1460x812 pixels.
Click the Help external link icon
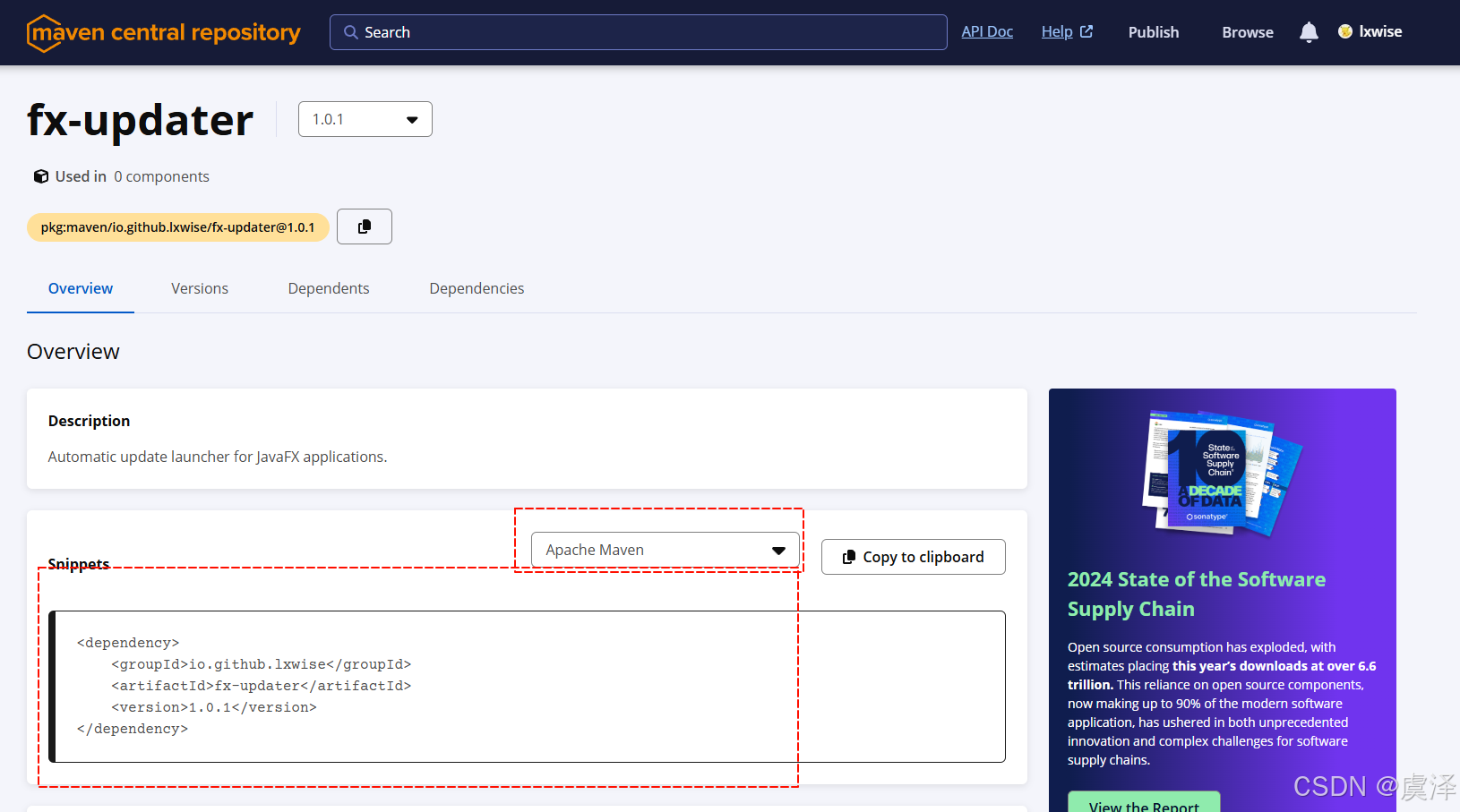pos(1086,31)
